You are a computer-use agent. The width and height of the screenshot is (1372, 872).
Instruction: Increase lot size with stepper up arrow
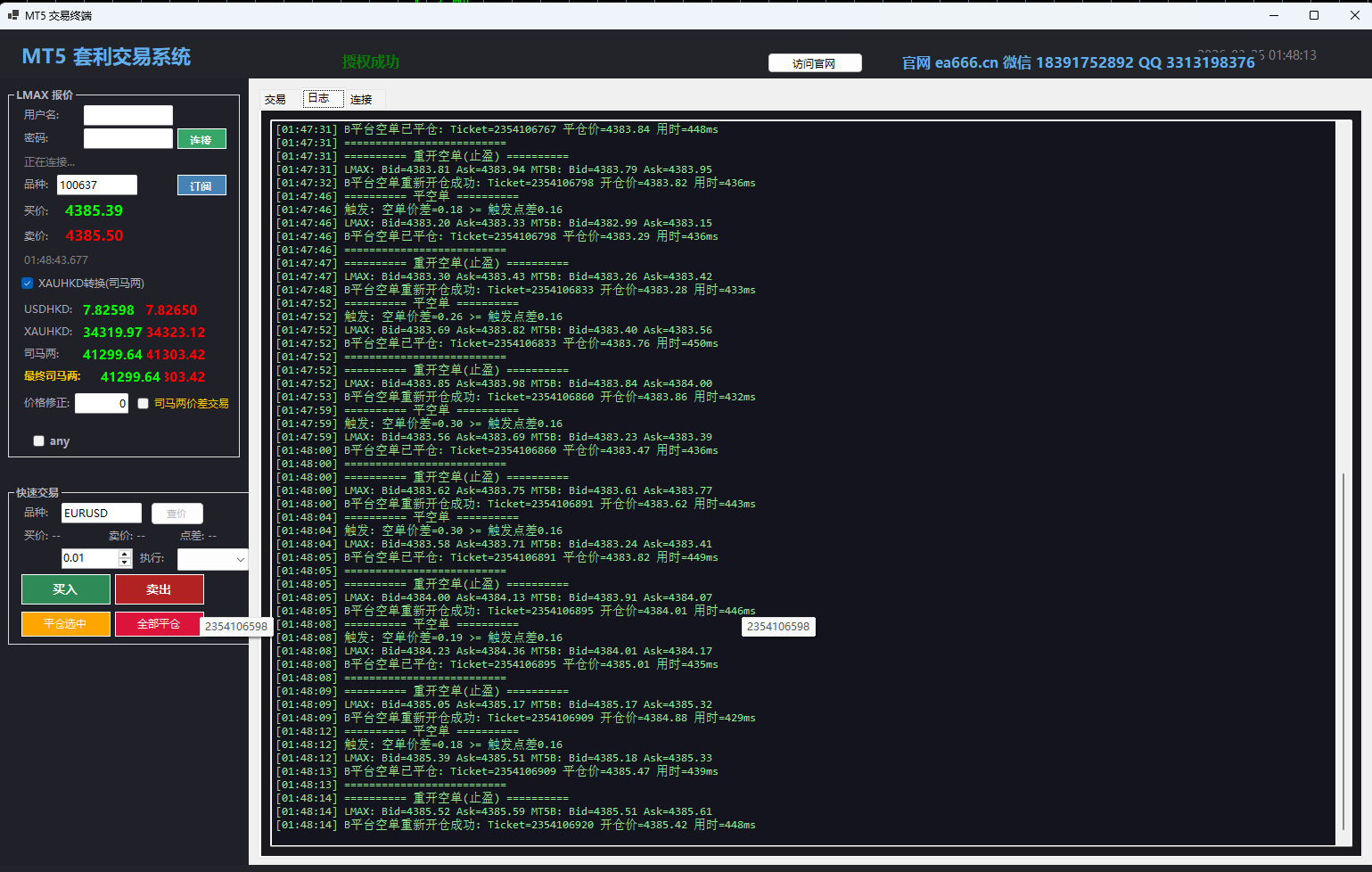[125, 554]
